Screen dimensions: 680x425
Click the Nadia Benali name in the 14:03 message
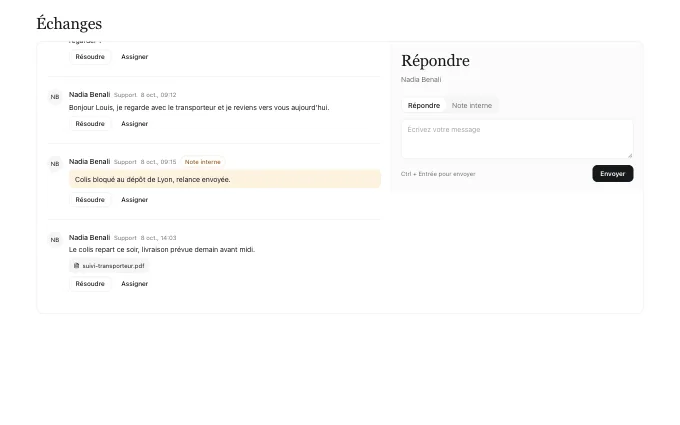click(89, 238)
